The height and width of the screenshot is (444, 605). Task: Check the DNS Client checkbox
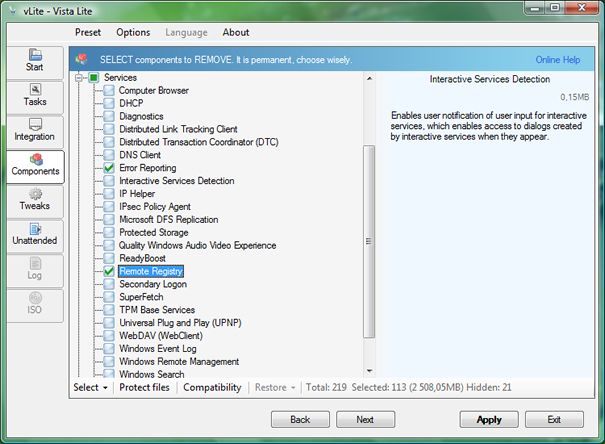click(109, 155)
